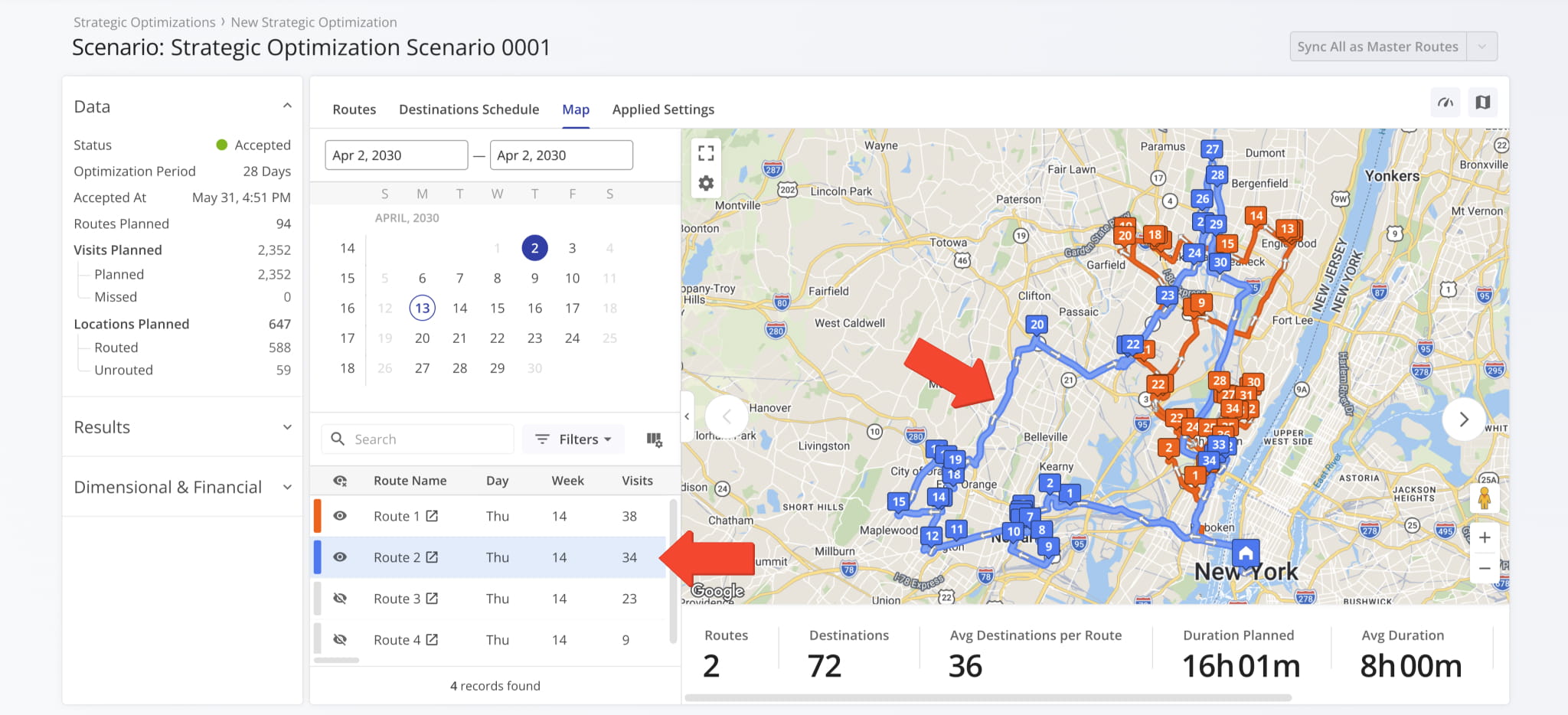Switch to the Routes tab
Screen dimensions: 1568x715
(x=354, y=109)
